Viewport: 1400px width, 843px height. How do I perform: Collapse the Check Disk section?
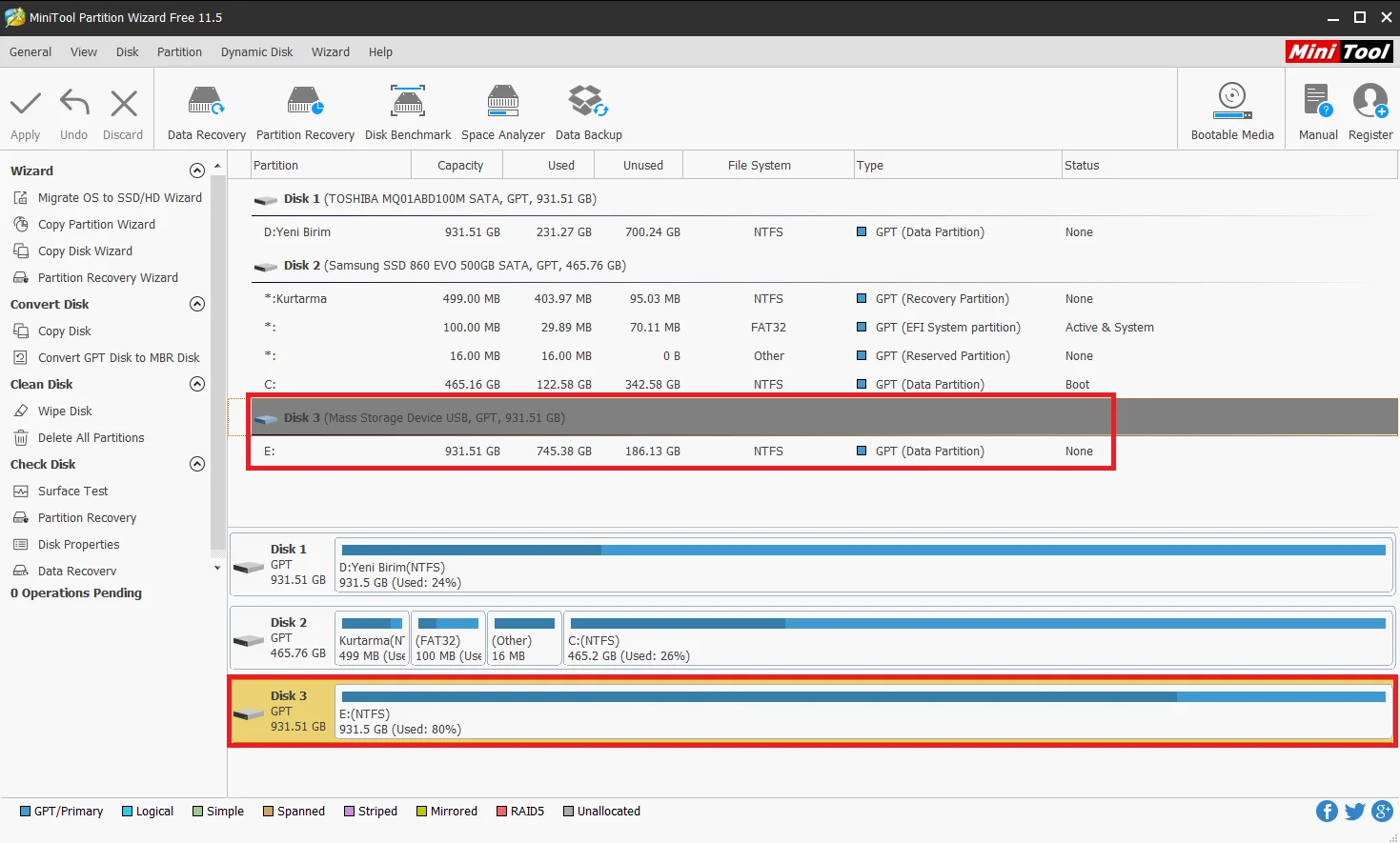tap(197, 464)
